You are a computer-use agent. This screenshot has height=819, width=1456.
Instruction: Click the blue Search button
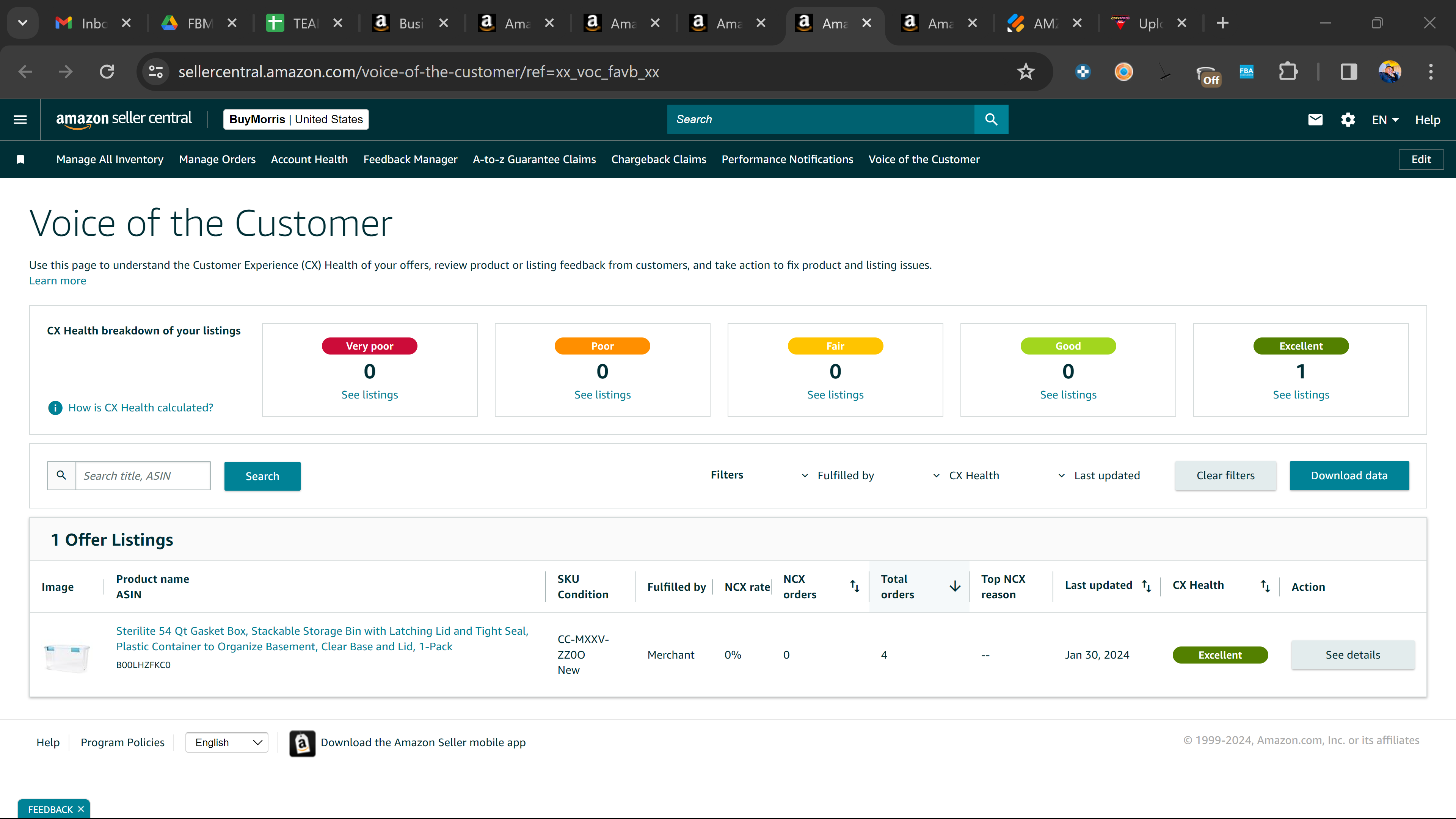coord(262,476)
